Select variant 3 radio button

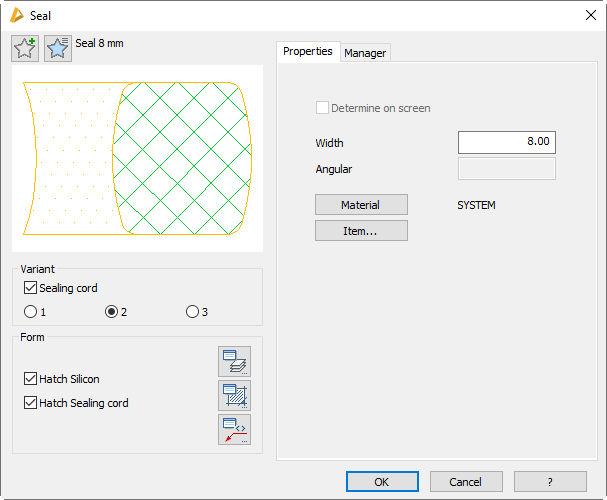[x=192, y=312]
